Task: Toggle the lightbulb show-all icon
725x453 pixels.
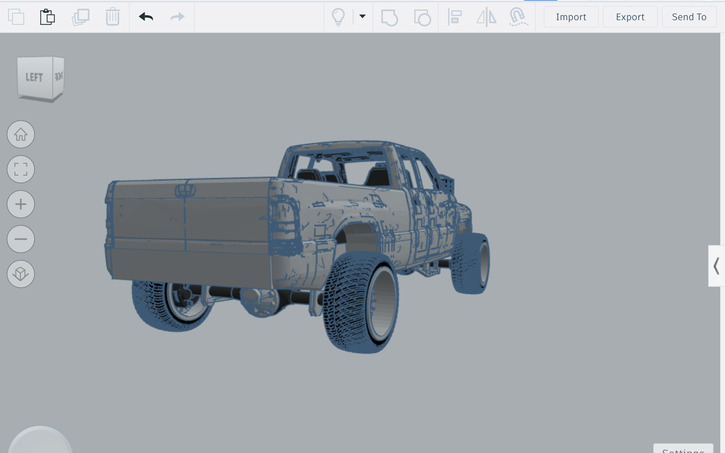Action: tap(338, 17)
